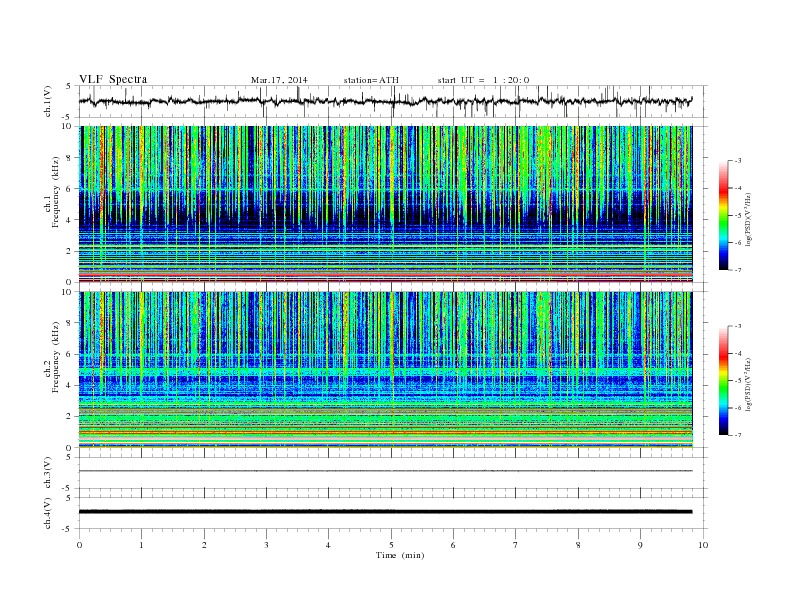Click the time axis tick label "9"
This screenshot has width=792, height=612.
click(x=640, y=545)
